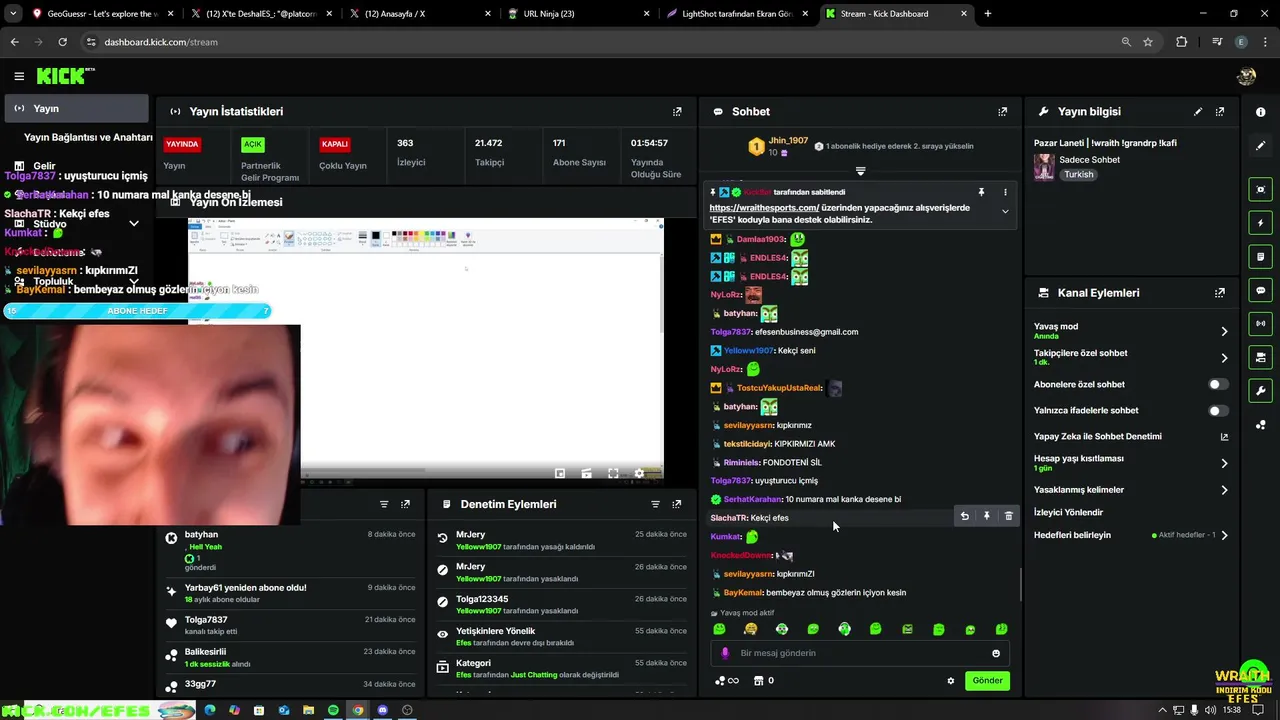Viewport: 1280px width, 720px height.
Task: Pop out the Kanal Eylemleri panel
Action: (x=1220, y=293)
